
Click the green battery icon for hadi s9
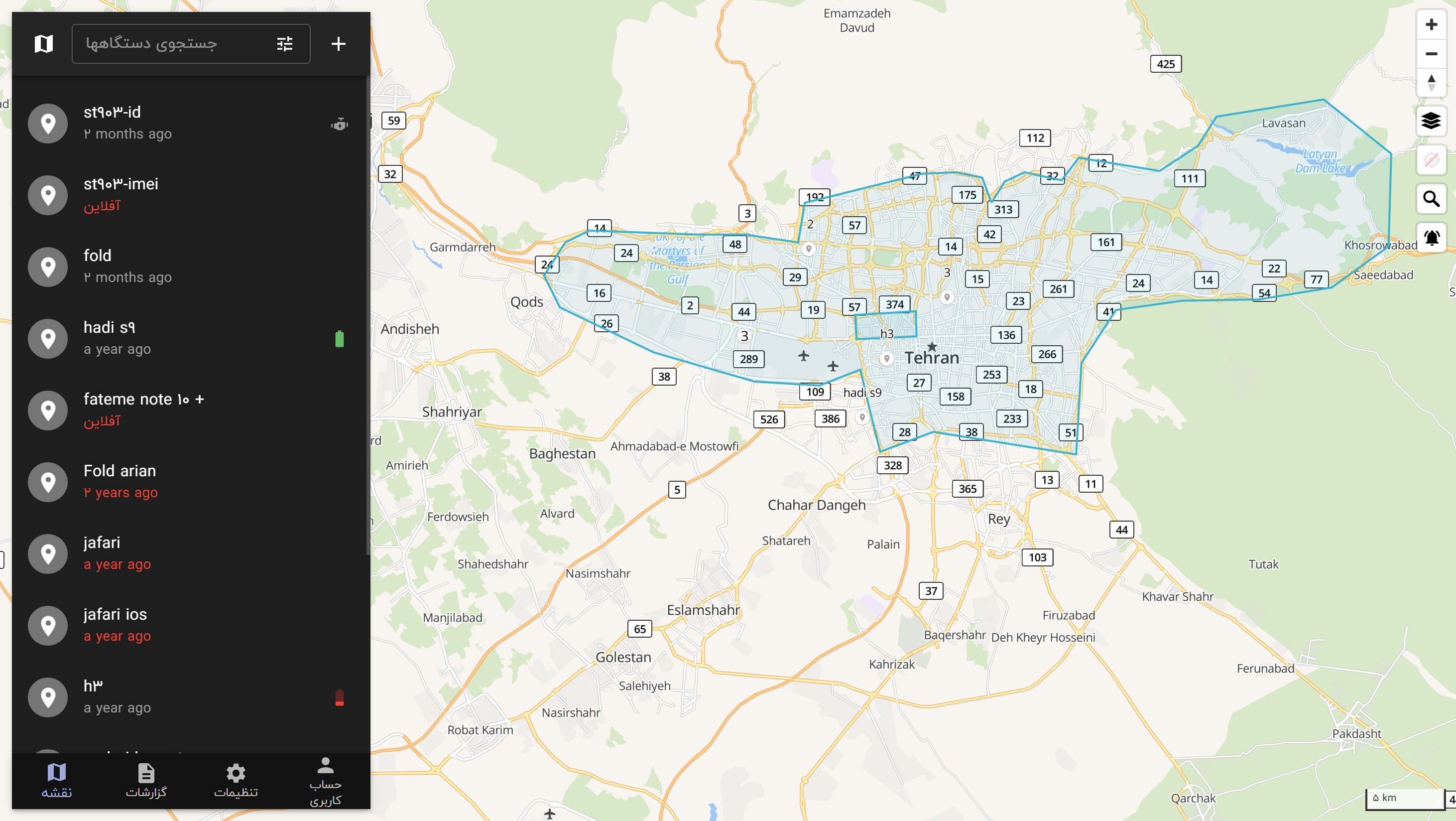point(339,339)
